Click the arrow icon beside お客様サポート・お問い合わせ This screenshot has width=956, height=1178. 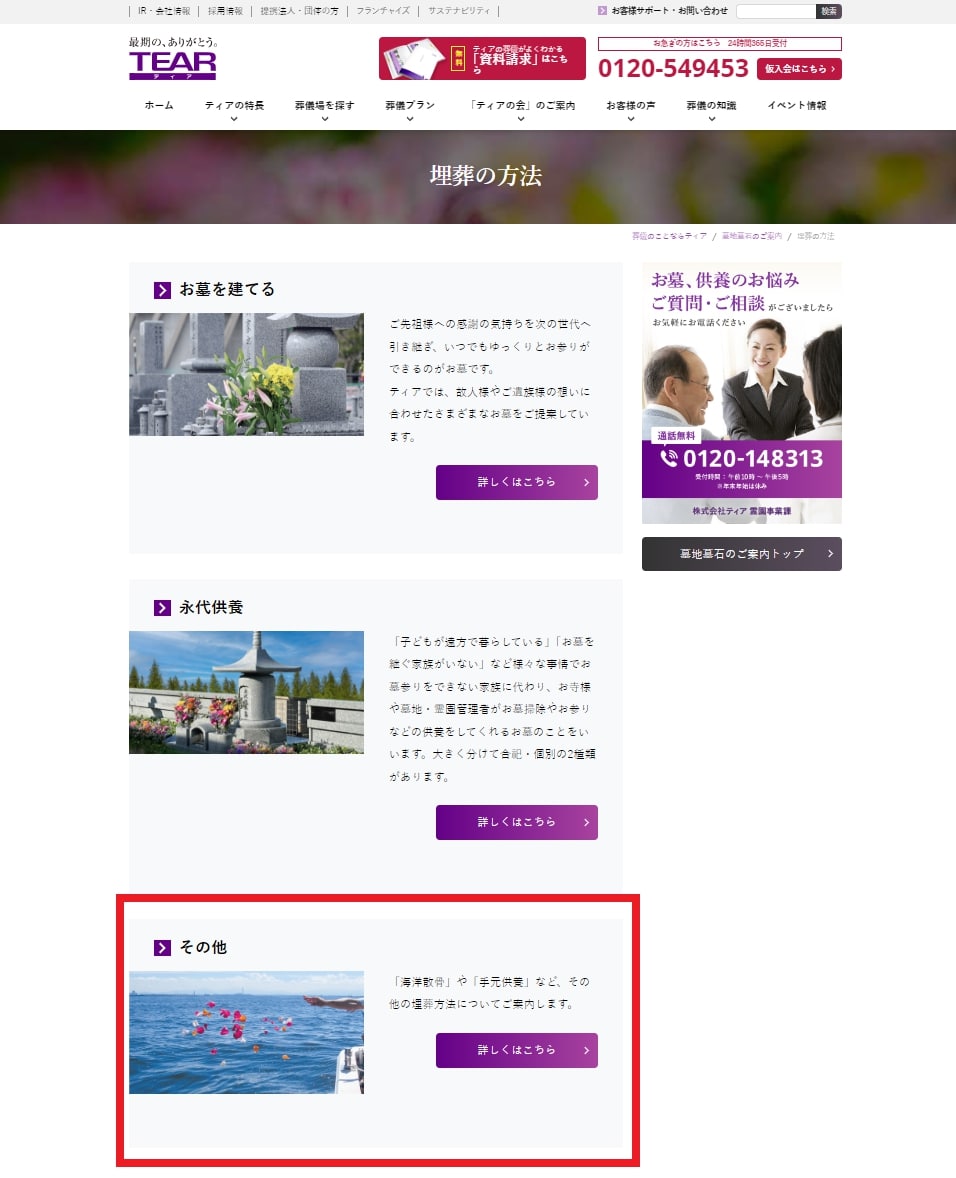pos(602,11)
